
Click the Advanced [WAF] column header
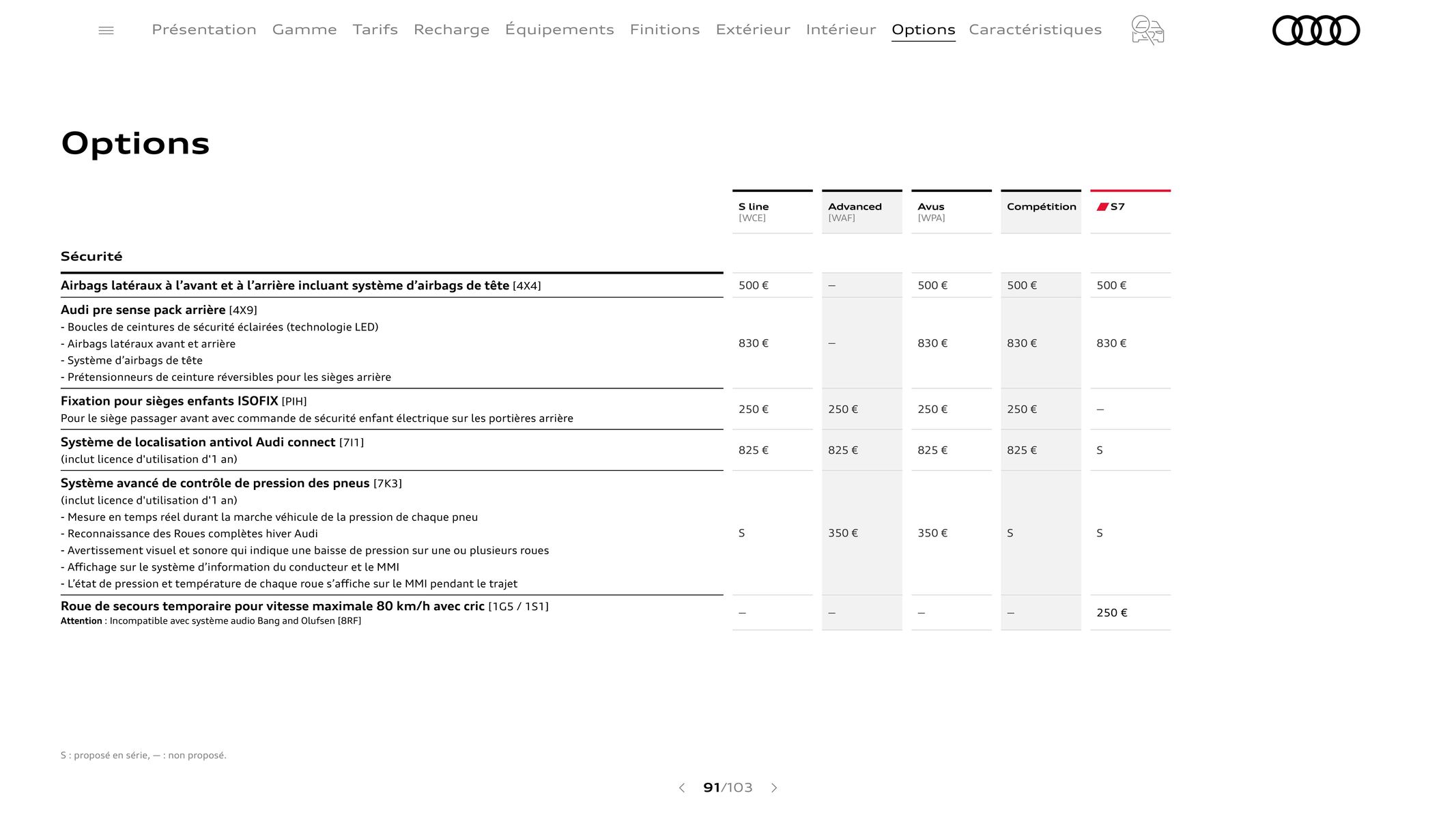click(x=862, y=212)
